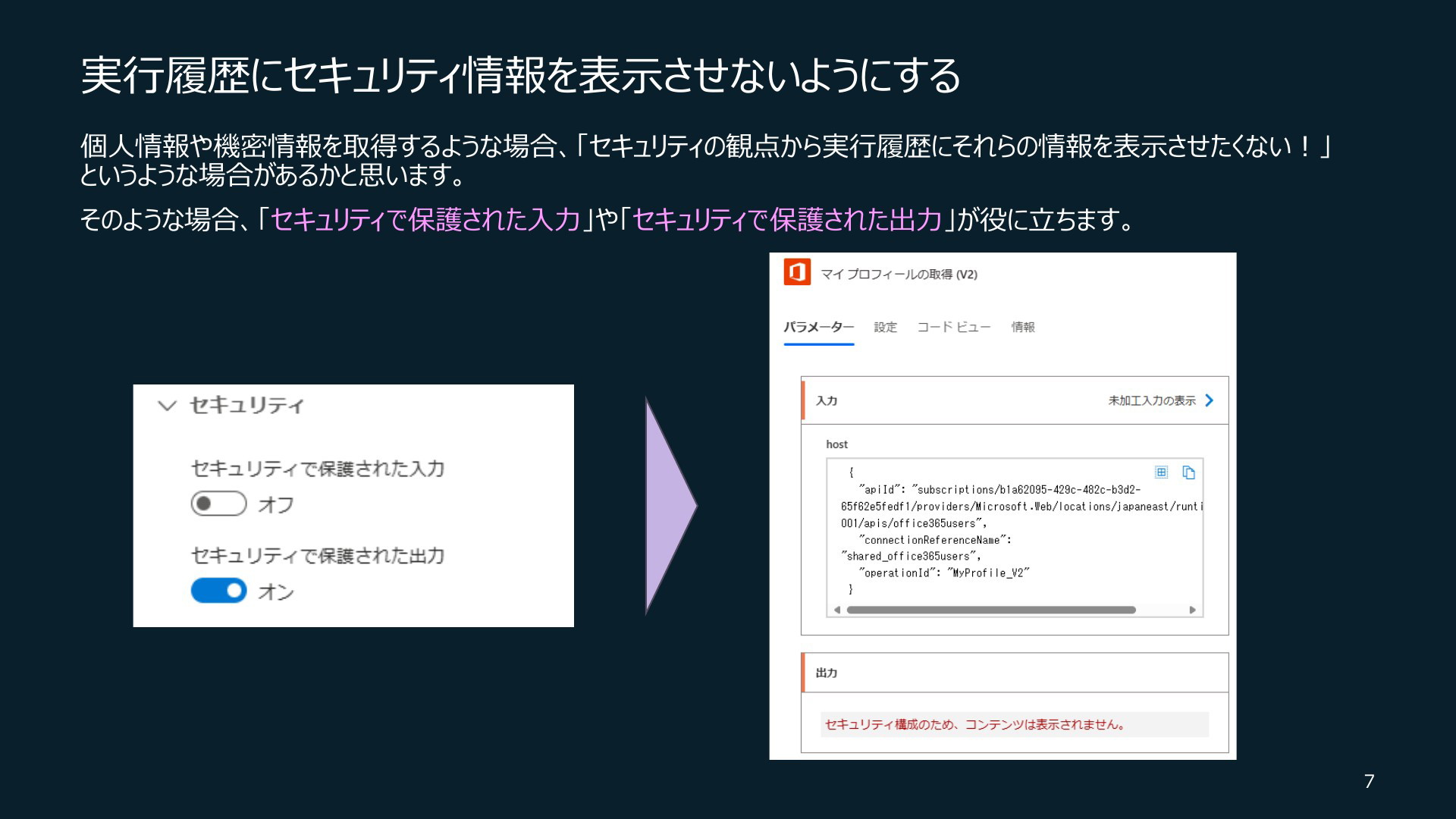Click the blue chevron beside 未加工入力の表示
Image resolution: width=1456 pixels, height=819 pixels.
1209,400
